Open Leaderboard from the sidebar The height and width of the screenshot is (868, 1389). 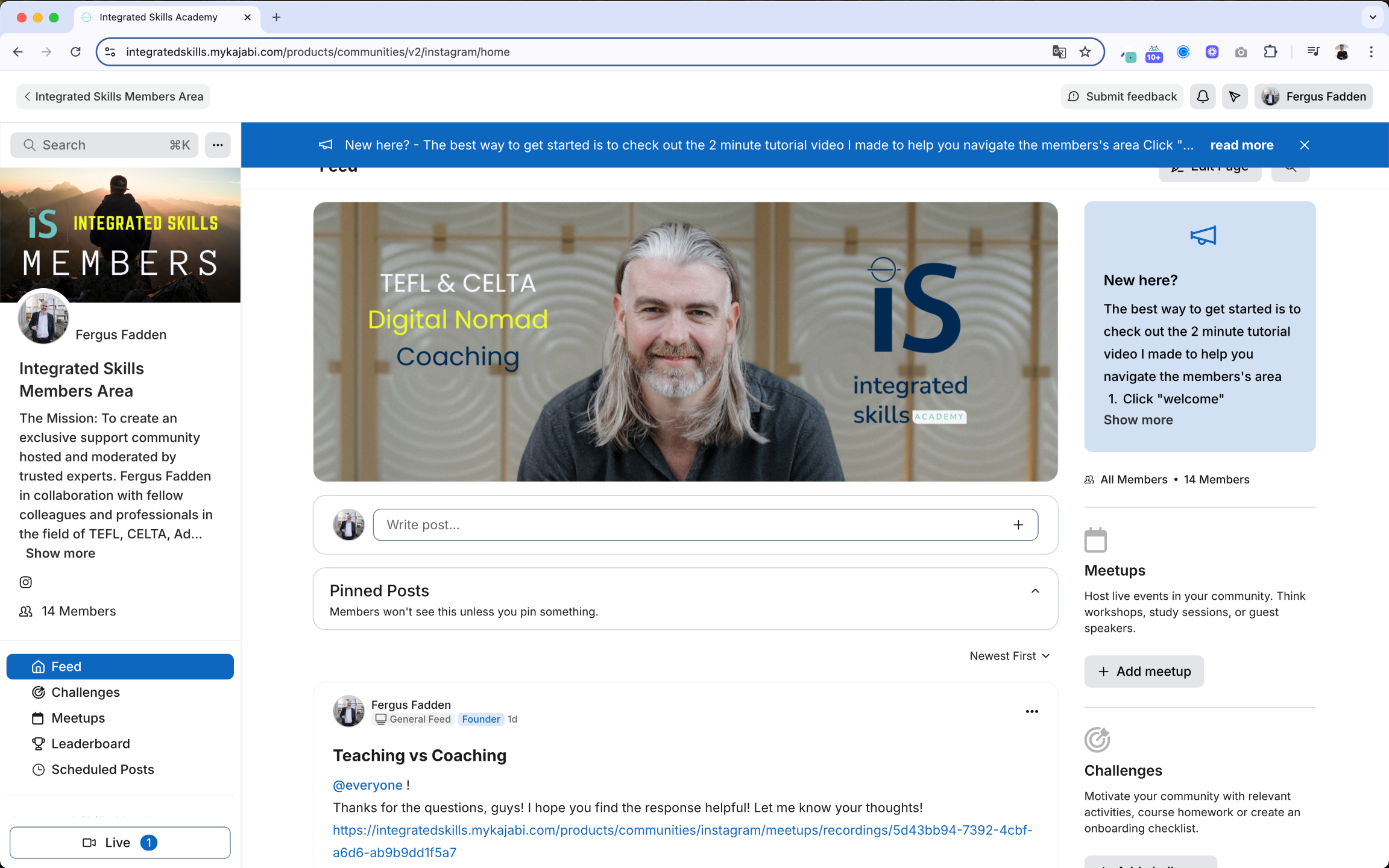pyautogui.click(x=90, y=743)
